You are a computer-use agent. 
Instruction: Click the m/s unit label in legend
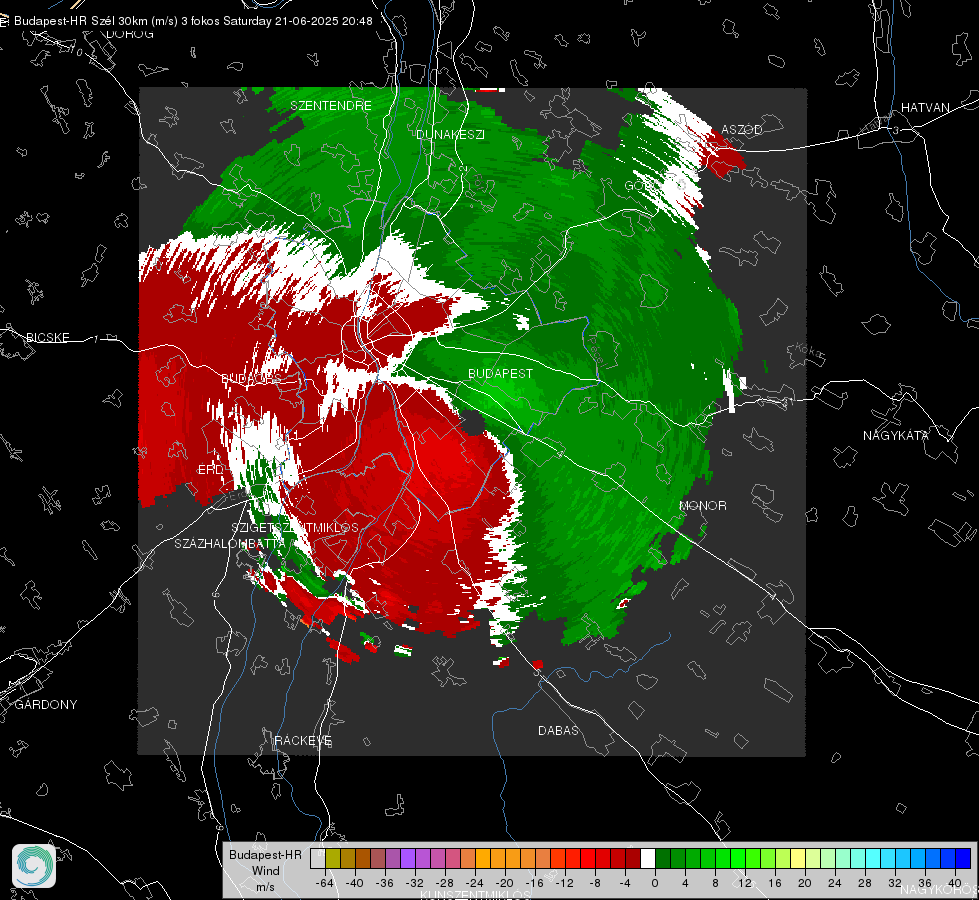(265, 886)
